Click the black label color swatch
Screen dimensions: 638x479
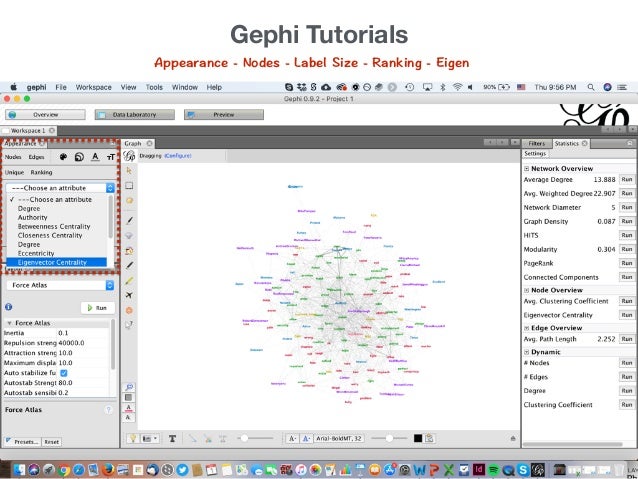418,438
